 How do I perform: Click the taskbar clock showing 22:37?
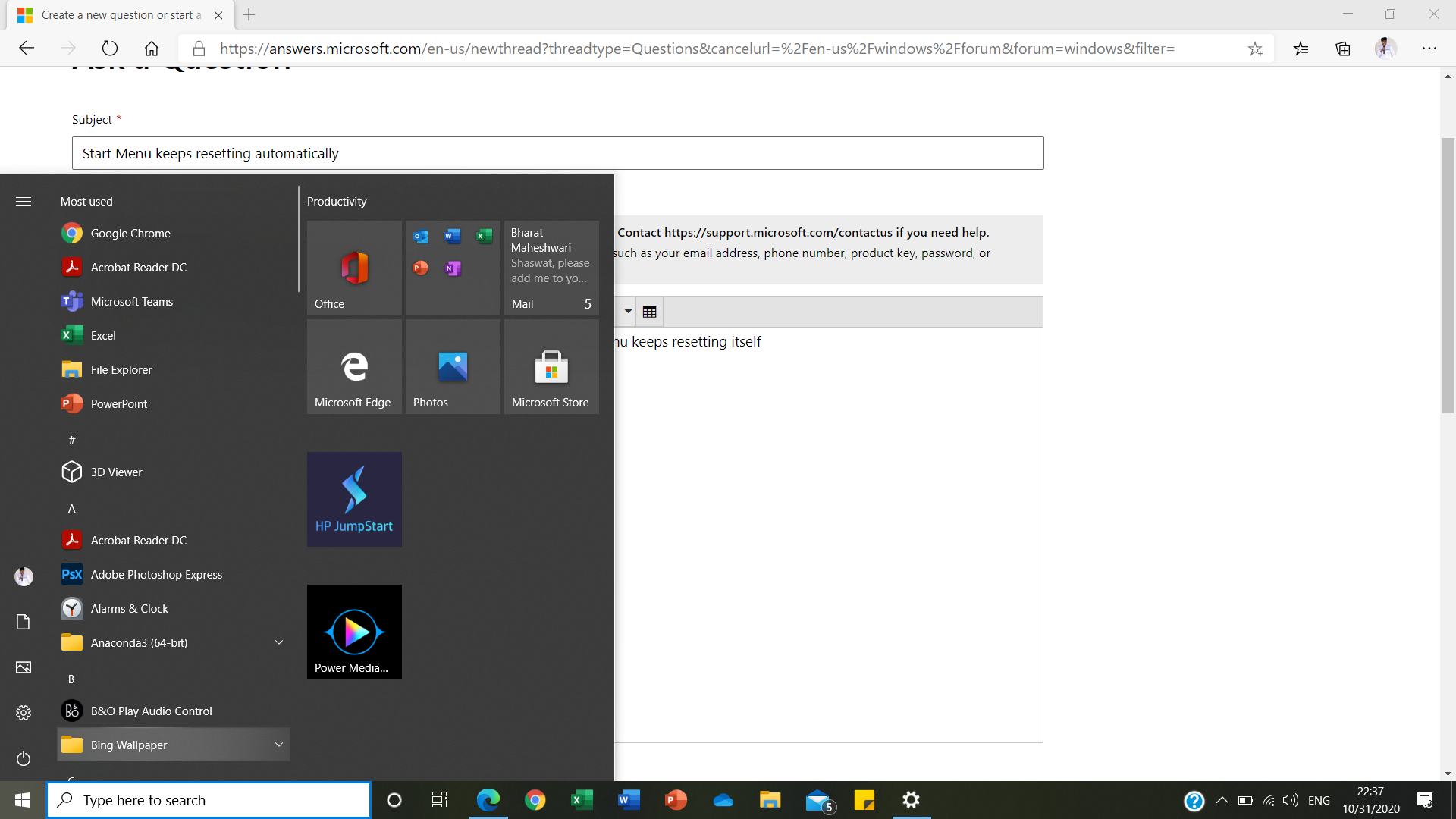[1371, 800]
